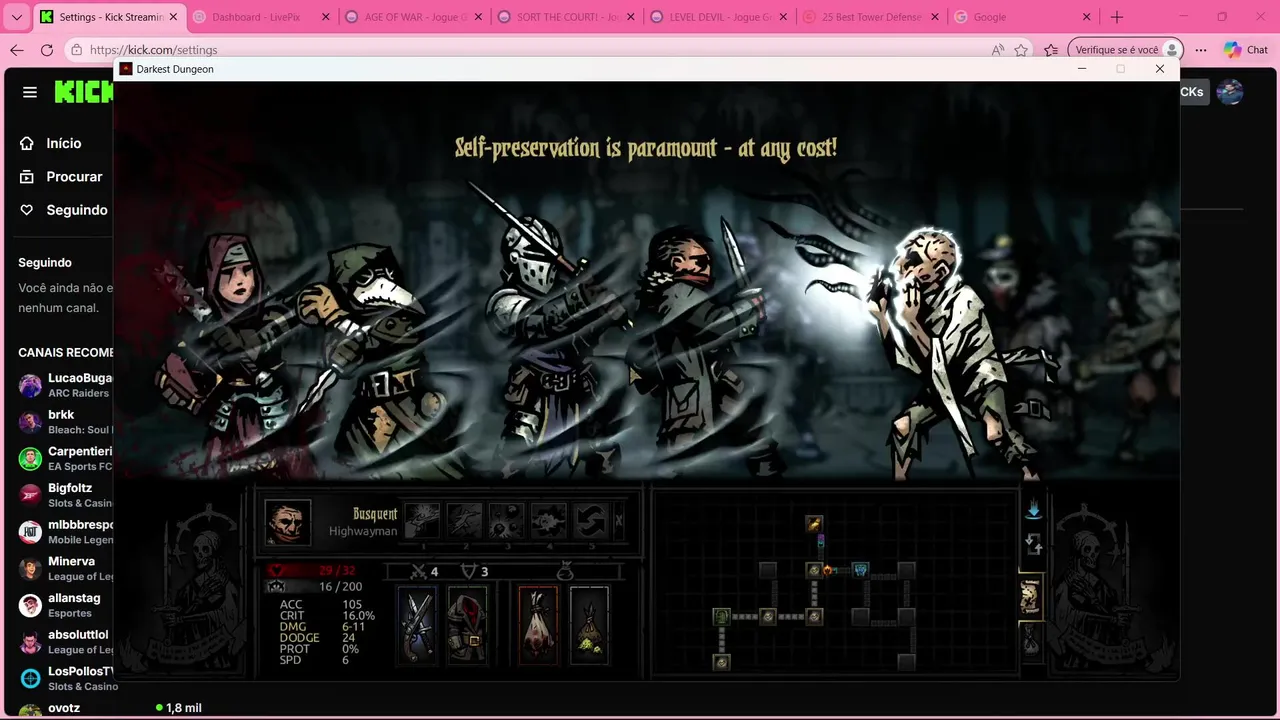Select the second trinket bag with green gems
Image resolution: width=1280 pixels, height=720 pixels.
click(589, 624)
